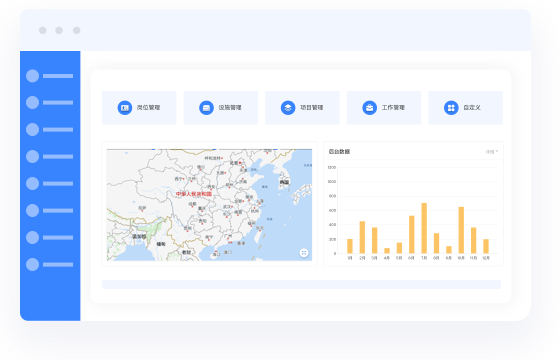Click the 10月 bar in the chart

(461, 230)
